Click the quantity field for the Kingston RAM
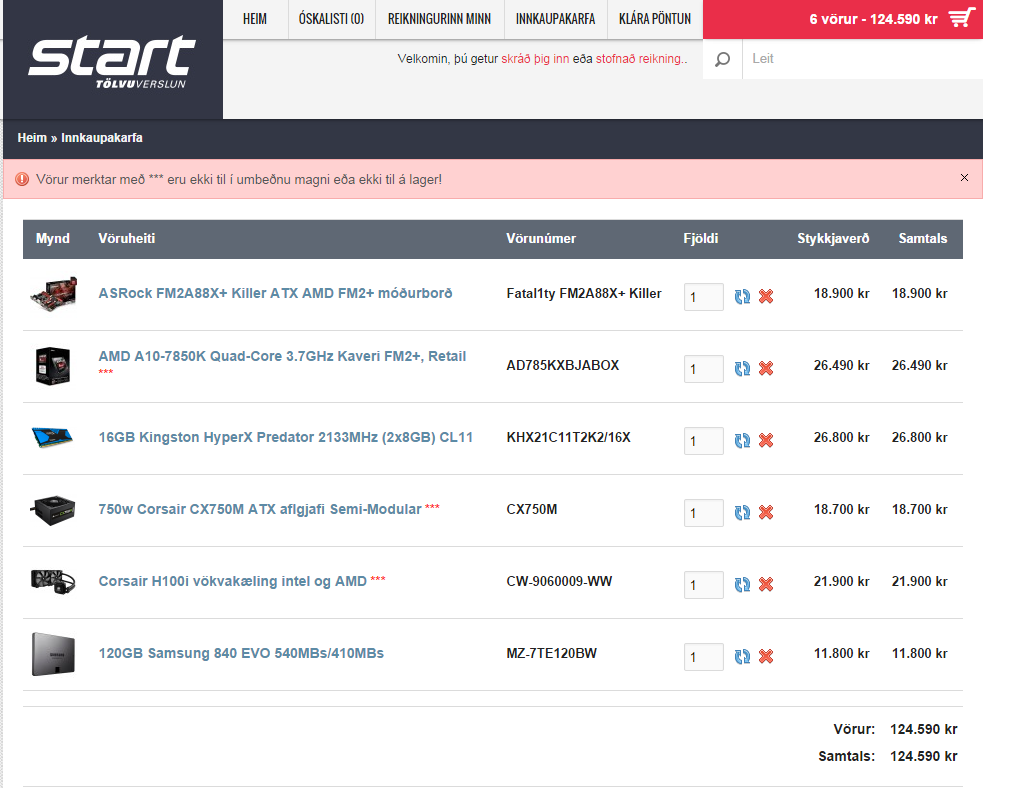The width and height of the screenshot is (1024, 788). click(x=703, y=440)
